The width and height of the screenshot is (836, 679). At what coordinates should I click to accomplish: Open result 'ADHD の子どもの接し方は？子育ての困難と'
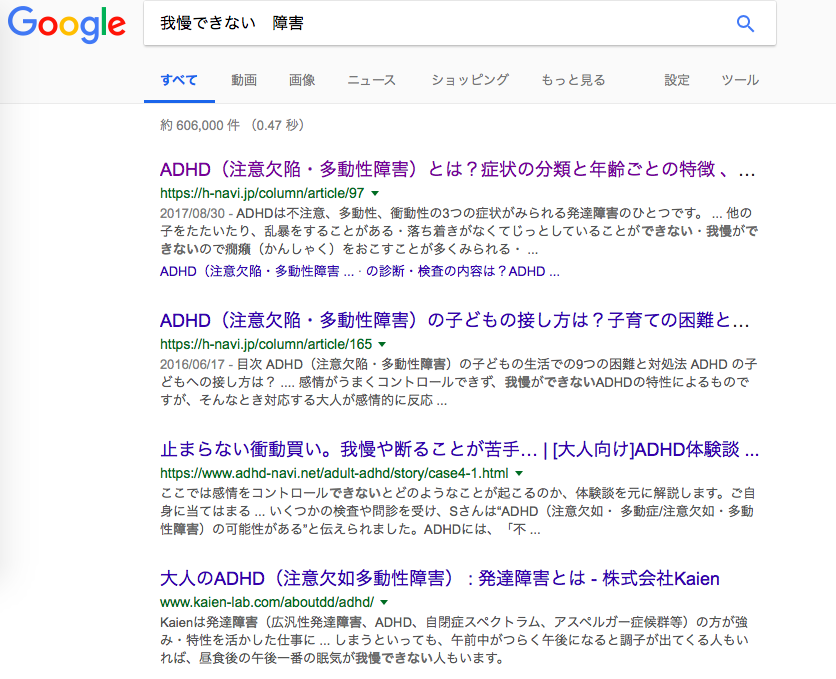[455, 320]
